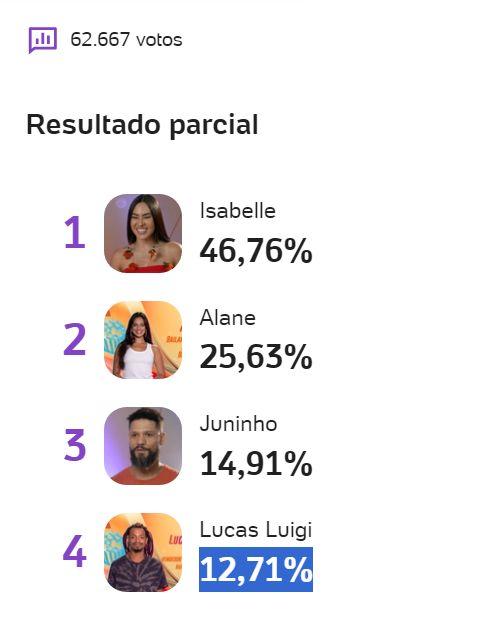The height and width of the screenshot is (627, 485).
Task: Click Isabelle's 46,76% result
Action: (256, 251)
